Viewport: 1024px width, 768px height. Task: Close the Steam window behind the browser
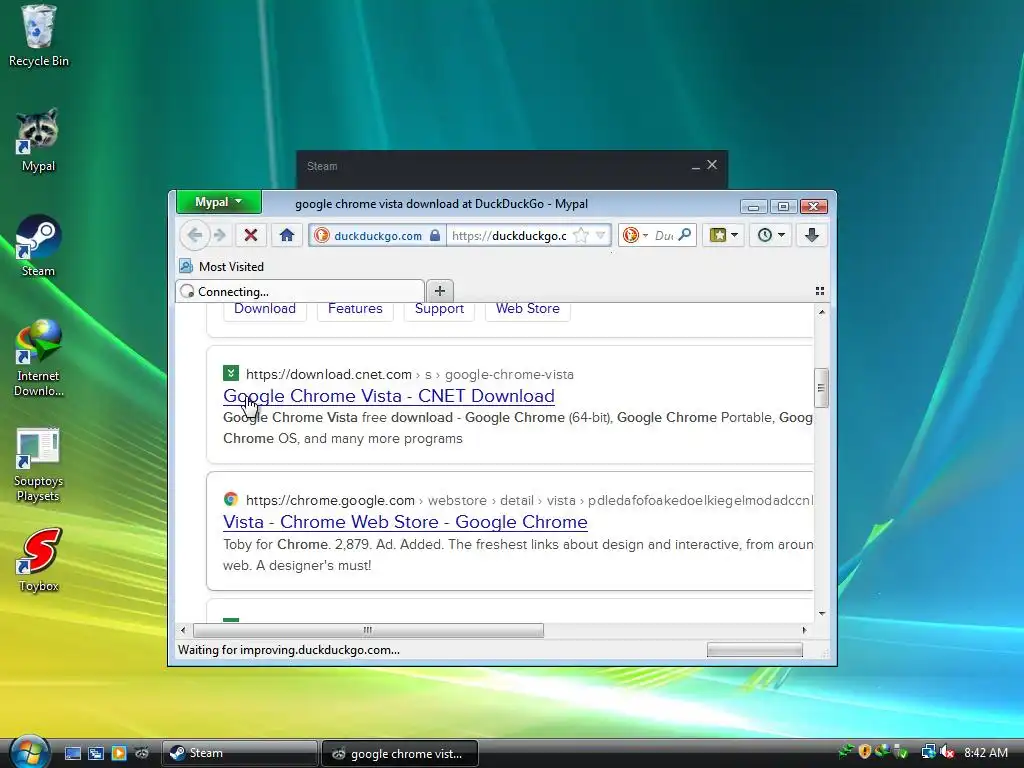click(x=712, y=165)
